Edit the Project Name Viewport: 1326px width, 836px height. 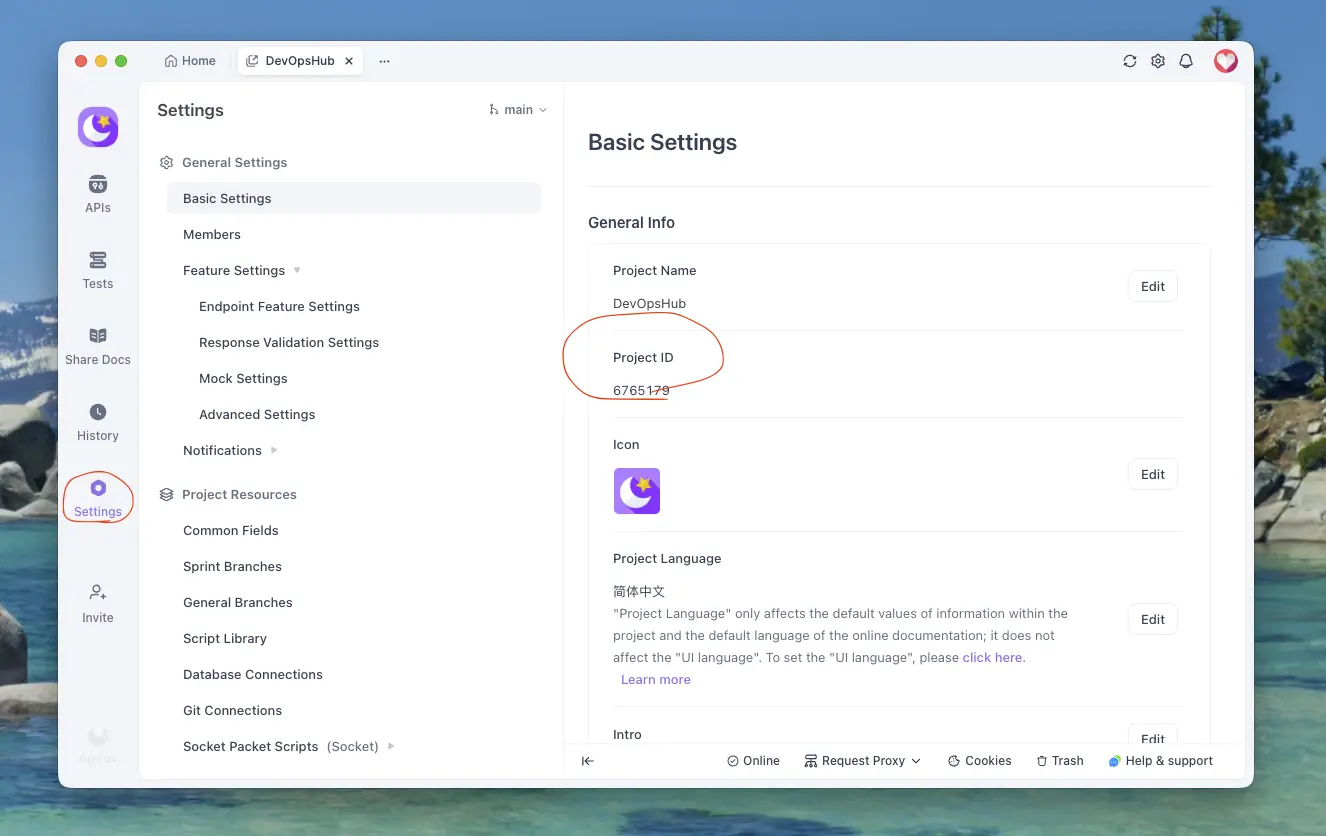(x=1153, y=286)
